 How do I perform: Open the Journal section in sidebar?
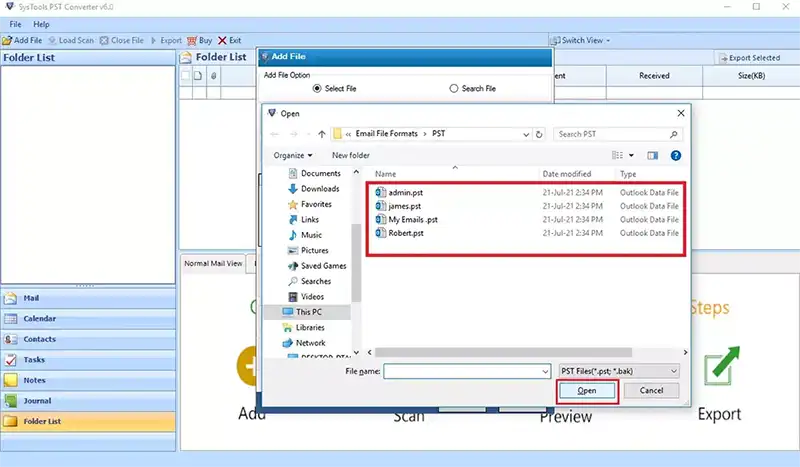tap(88, 401)
